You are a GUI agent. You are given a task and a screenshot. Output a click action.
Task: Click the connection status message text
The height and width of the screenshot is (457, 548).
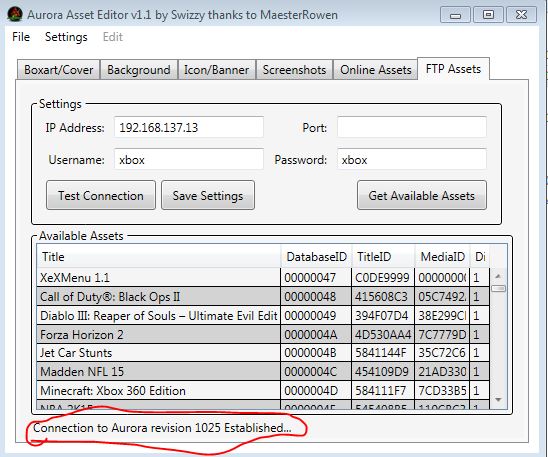click(162, 428)
